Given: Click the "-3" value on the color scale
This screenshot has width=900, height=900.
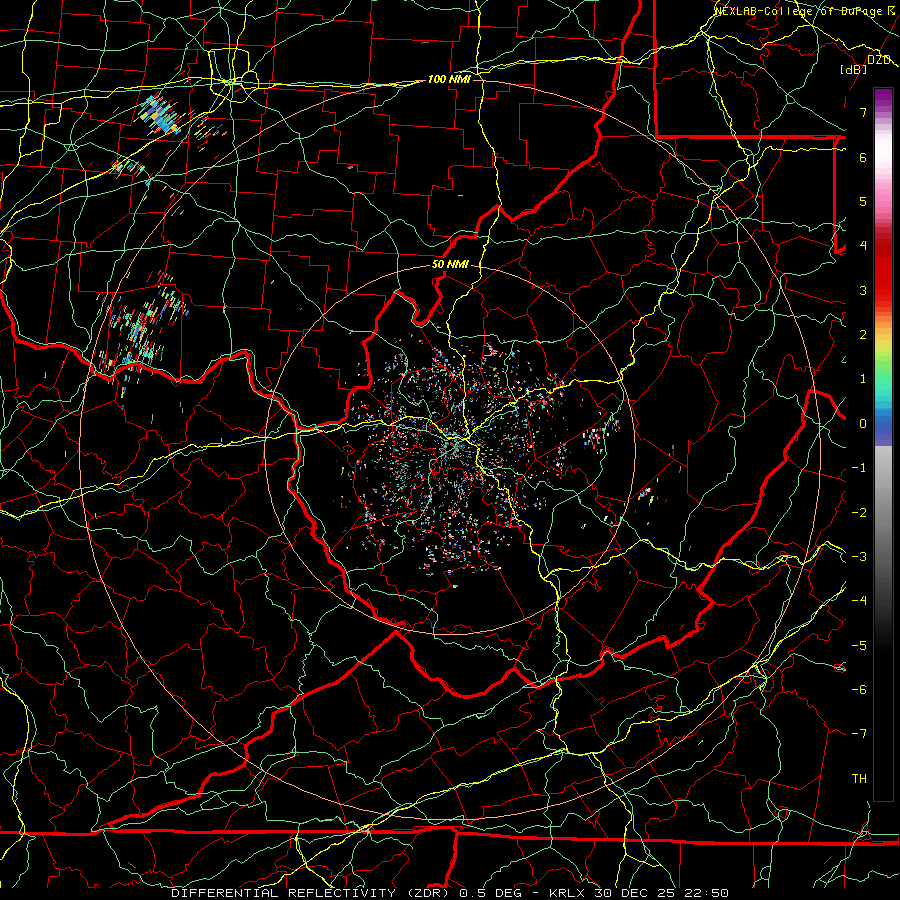Looking at the screenshot, I should pos(859,557).
